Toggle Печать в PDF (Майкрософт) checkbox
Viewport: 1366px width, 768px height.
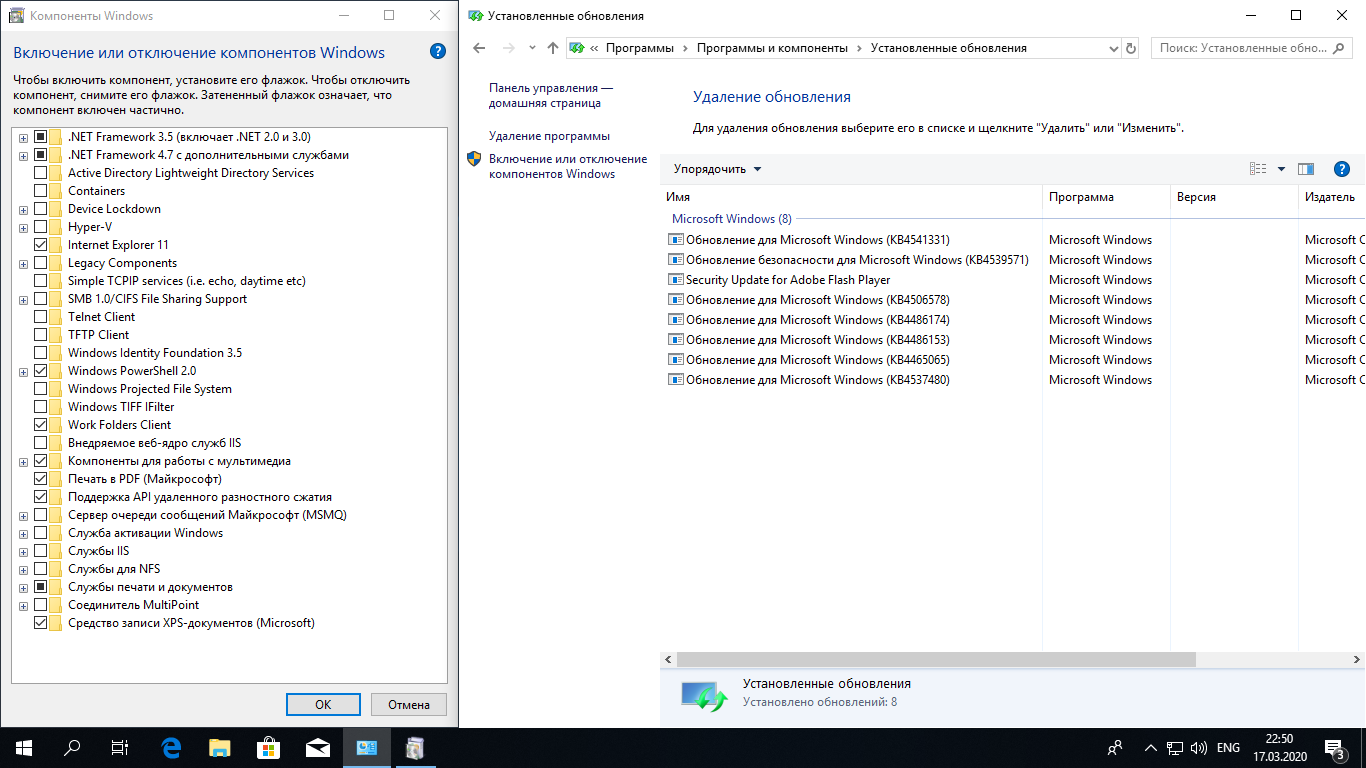(41, 479)
